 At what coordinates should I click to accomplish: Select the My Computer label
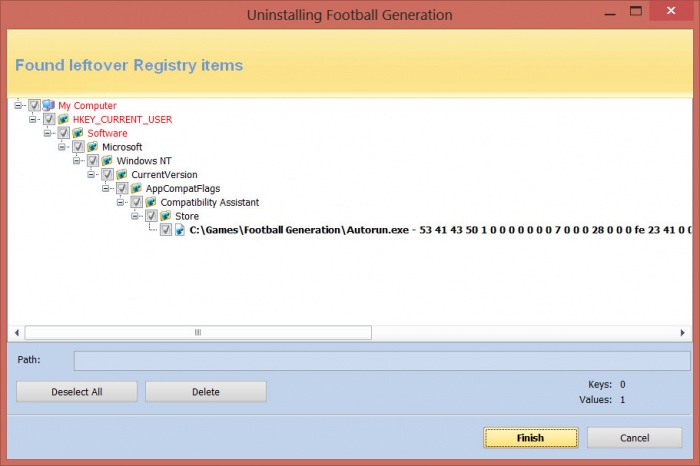[x=88, y=106]
